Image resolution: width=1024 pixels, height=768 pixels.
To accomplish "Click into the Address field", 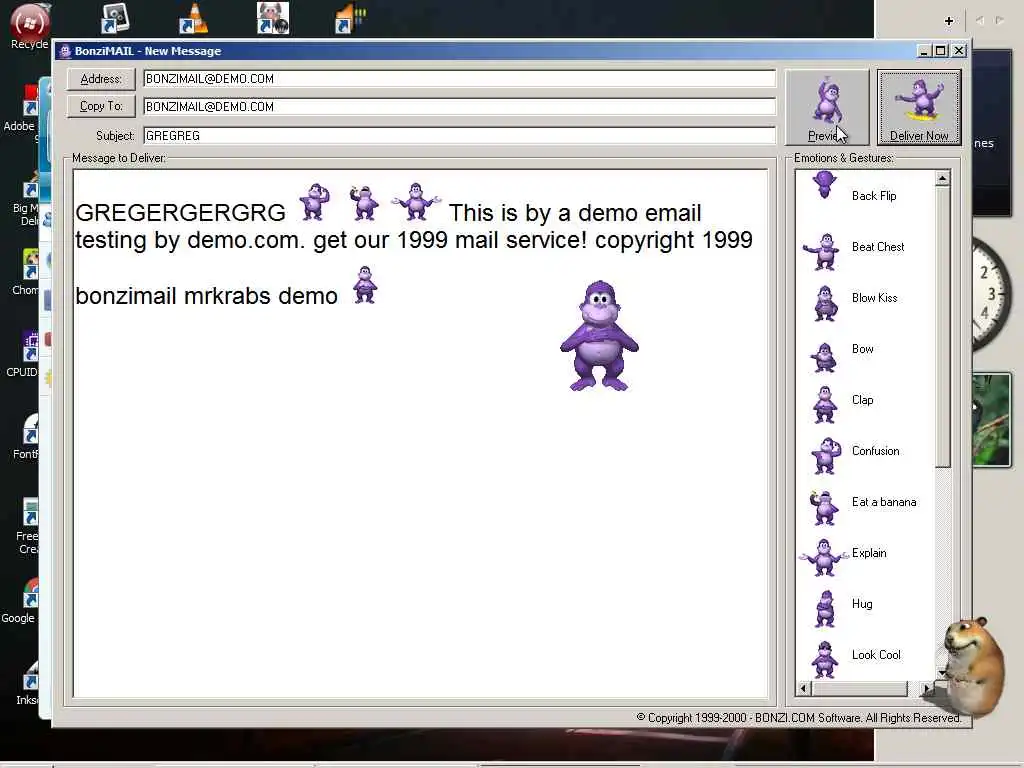I will (x=459, y=79).
